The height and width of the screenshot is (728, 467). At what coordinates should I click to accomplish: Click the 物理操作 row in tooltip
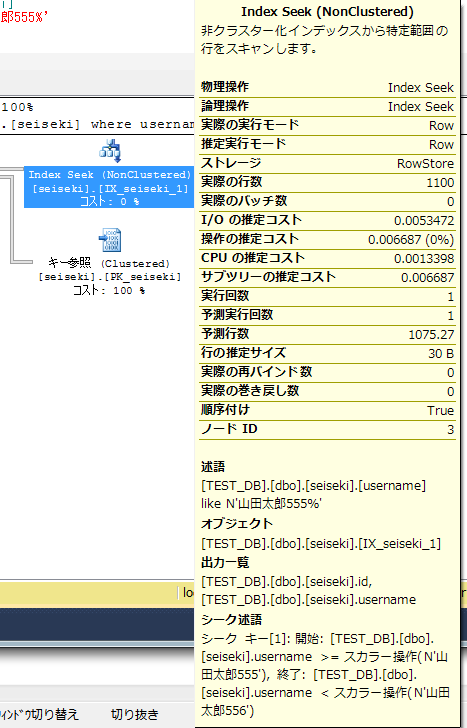[x=327, y=87]
